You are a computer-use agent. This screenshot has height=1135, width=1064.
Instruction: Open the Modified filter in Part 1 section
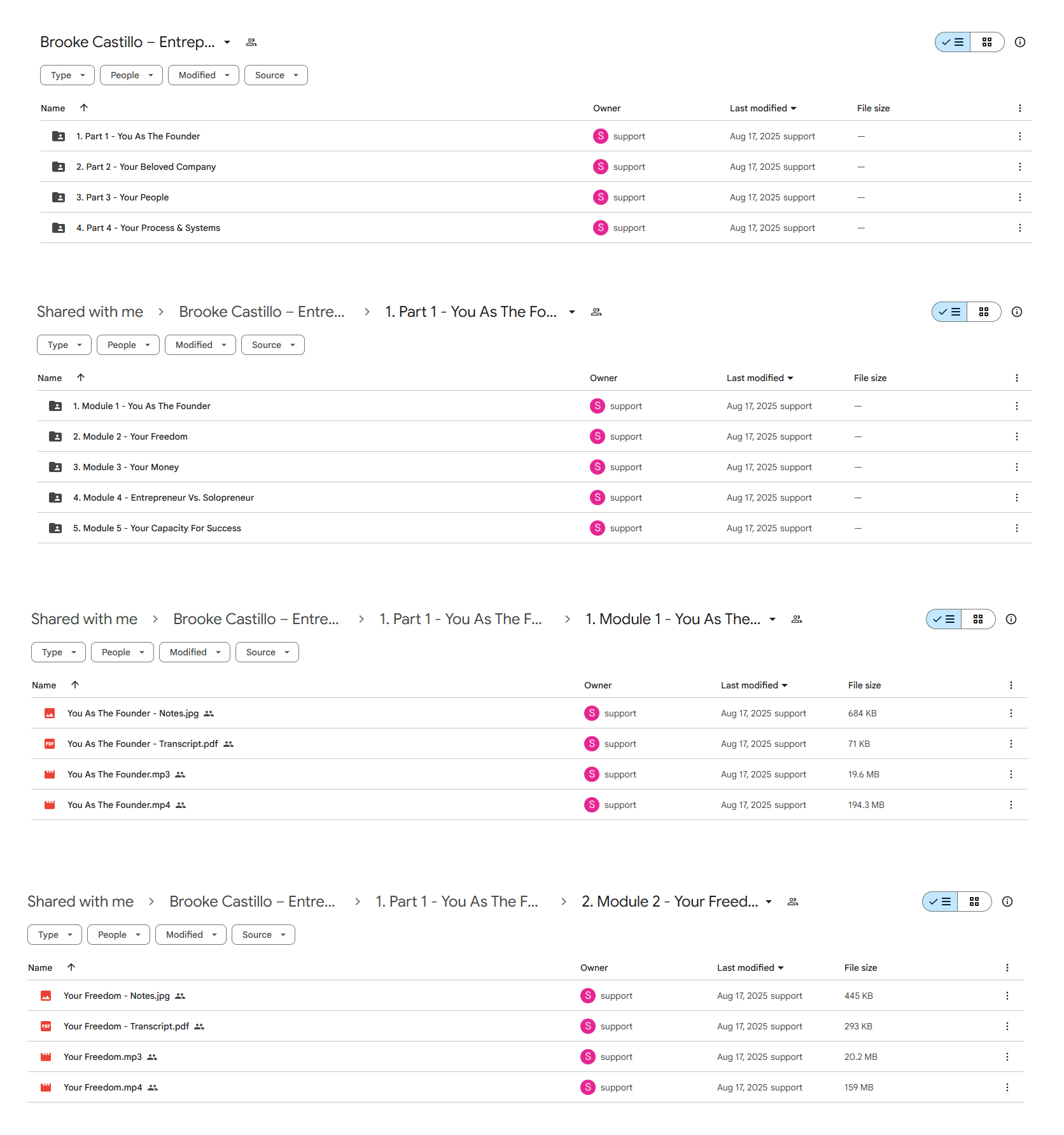click(200, 345)
